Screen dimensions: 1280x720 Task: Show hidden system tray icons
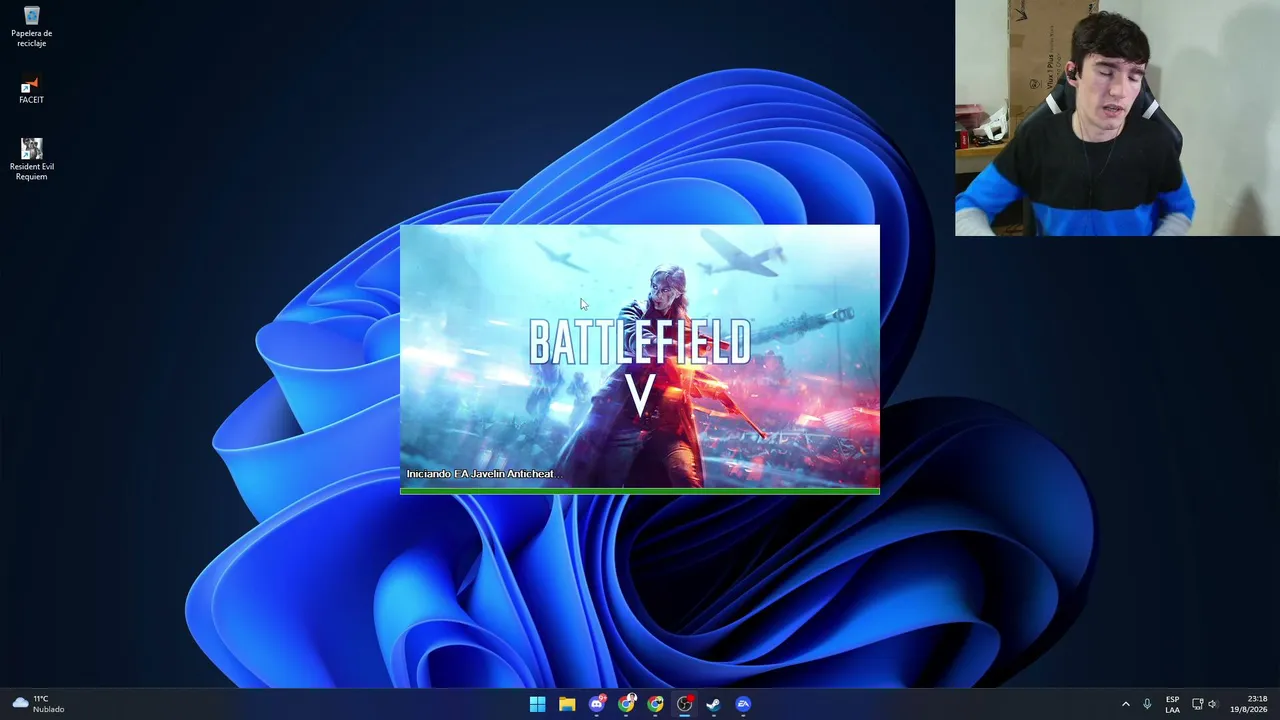pyautogui.click(x=1125, y=704)
